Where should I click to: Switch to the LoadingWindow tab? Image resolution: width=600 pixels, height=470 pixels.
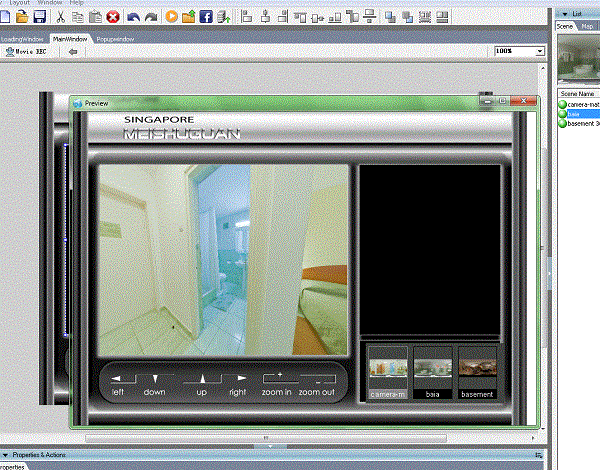point(22,39)
